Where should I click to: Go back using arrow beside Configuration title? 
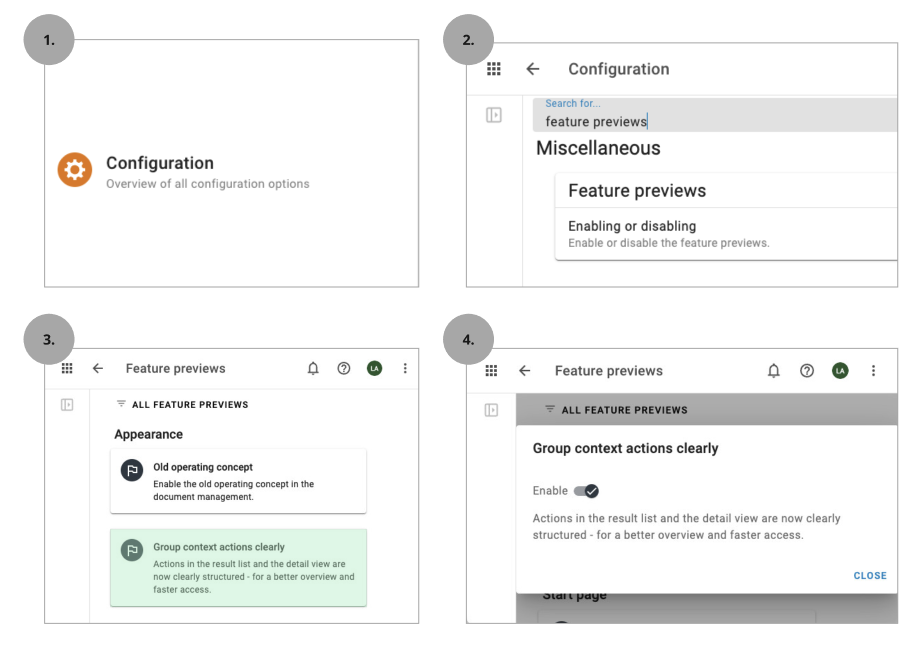(x=533, y=69)
